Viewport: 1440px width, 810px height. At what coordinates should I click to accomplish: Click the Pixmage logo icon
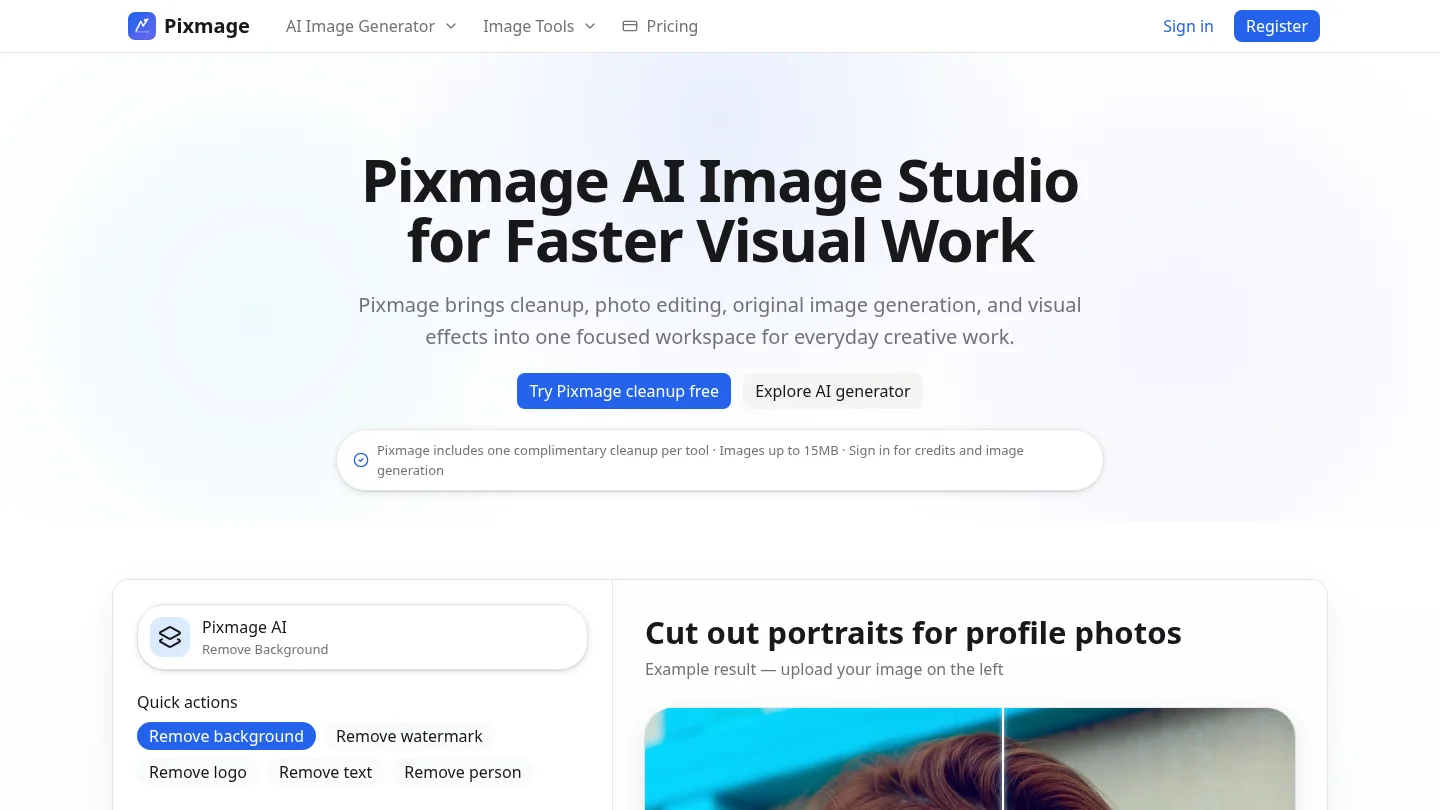click(142, 26)
